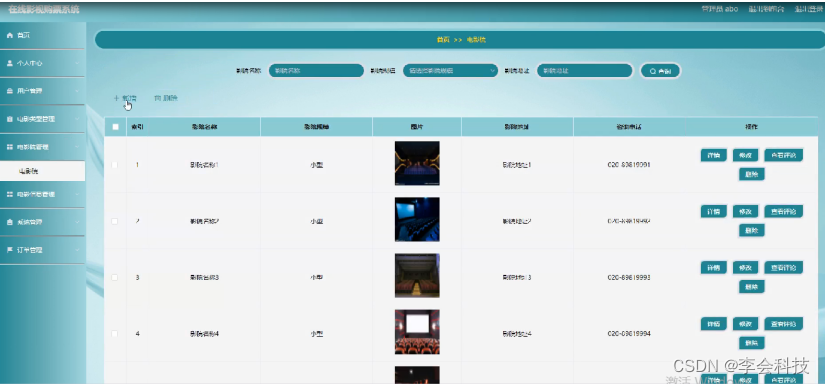The height and width of the screenshot is (384, 825).
Task: Focus the 影院名称 search input field
Action: (316, 70)
